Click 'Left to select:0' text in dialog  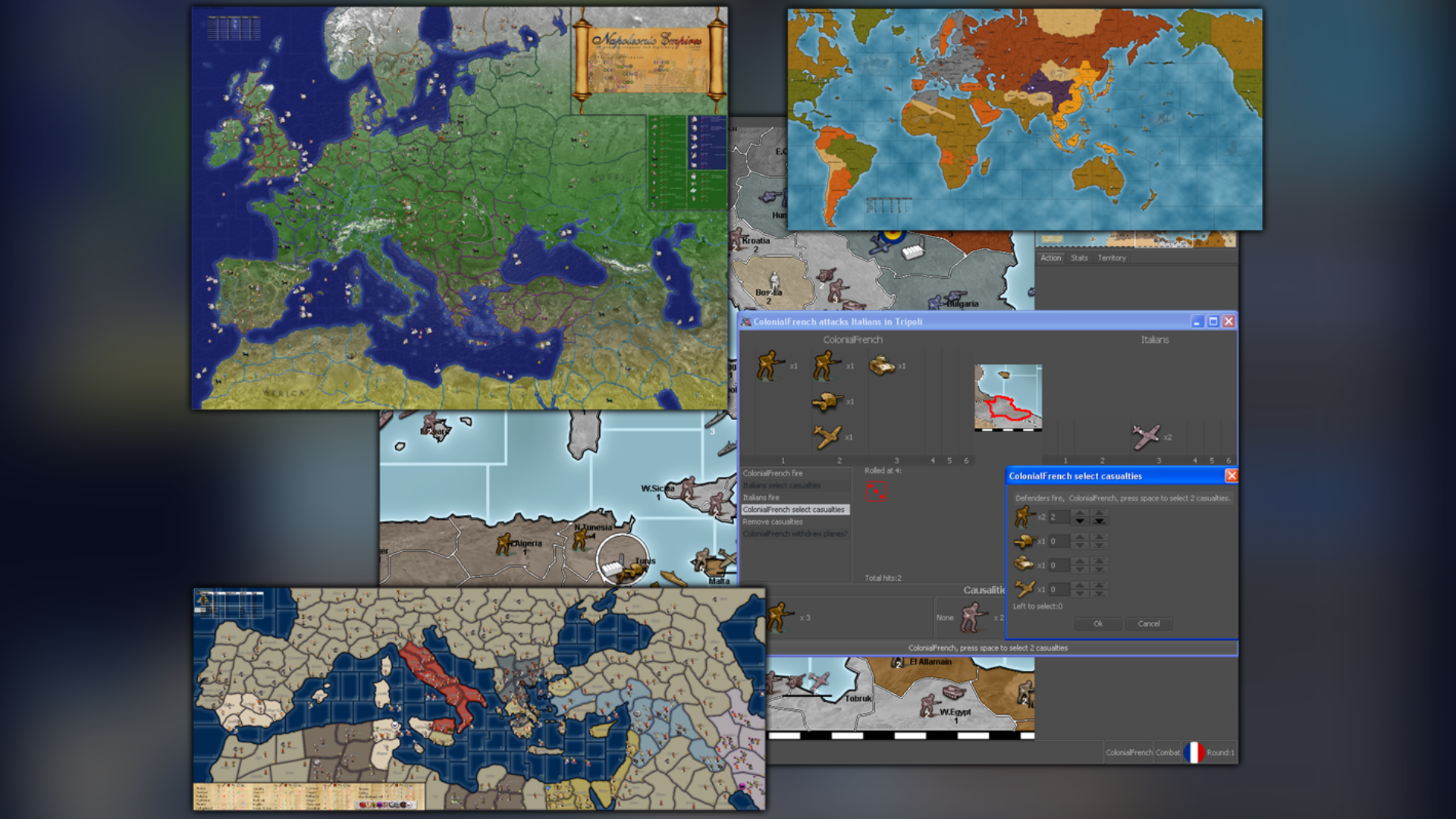[x=1037, y=606]
